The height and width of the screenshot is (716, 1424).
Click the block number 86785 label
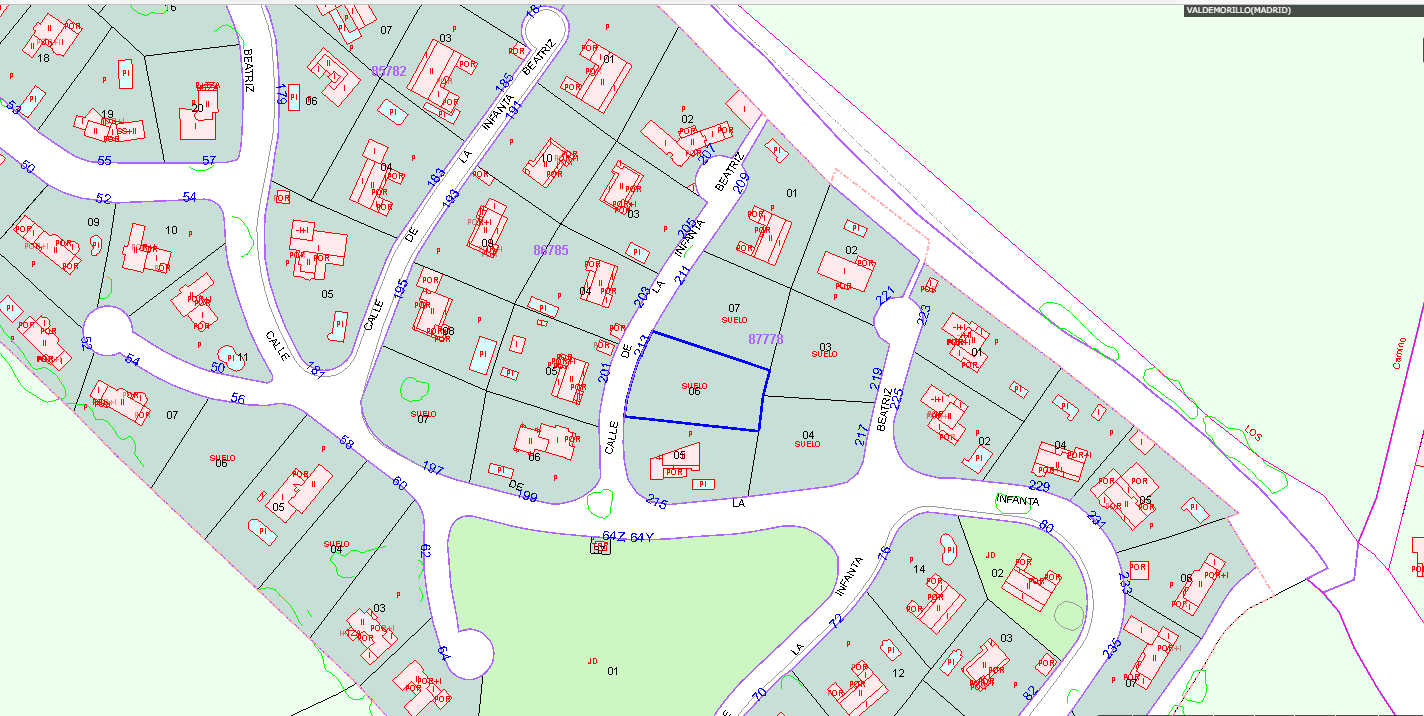click(x=550, y=250)
